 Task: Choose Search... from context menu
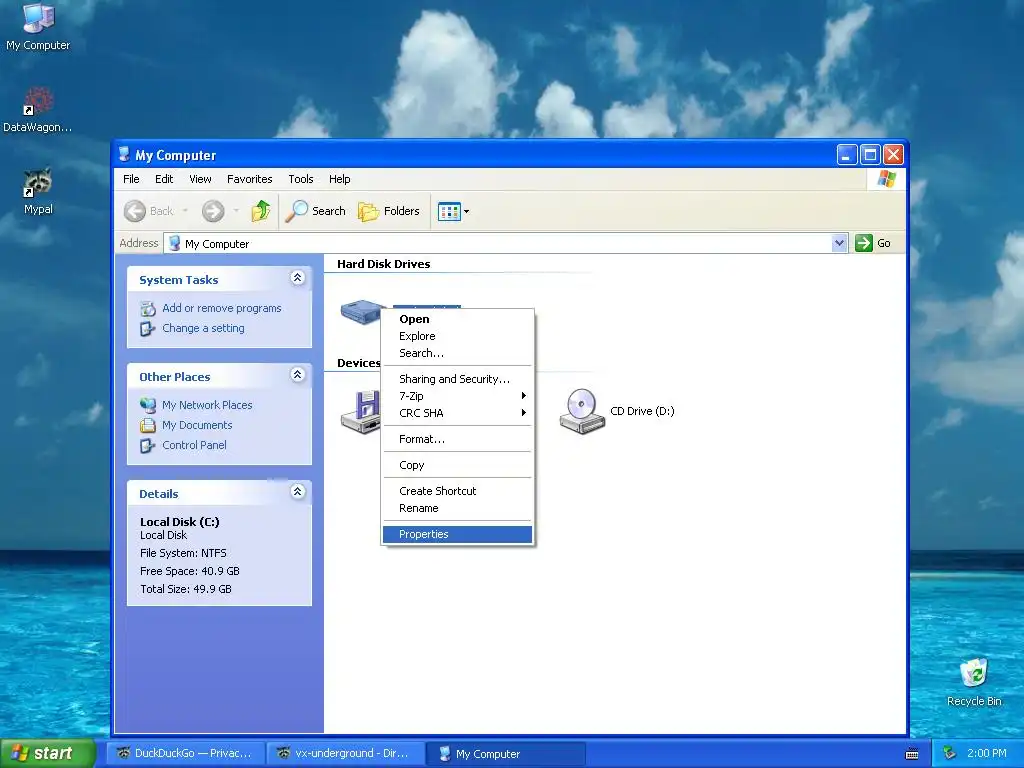[x=457, y=353]
